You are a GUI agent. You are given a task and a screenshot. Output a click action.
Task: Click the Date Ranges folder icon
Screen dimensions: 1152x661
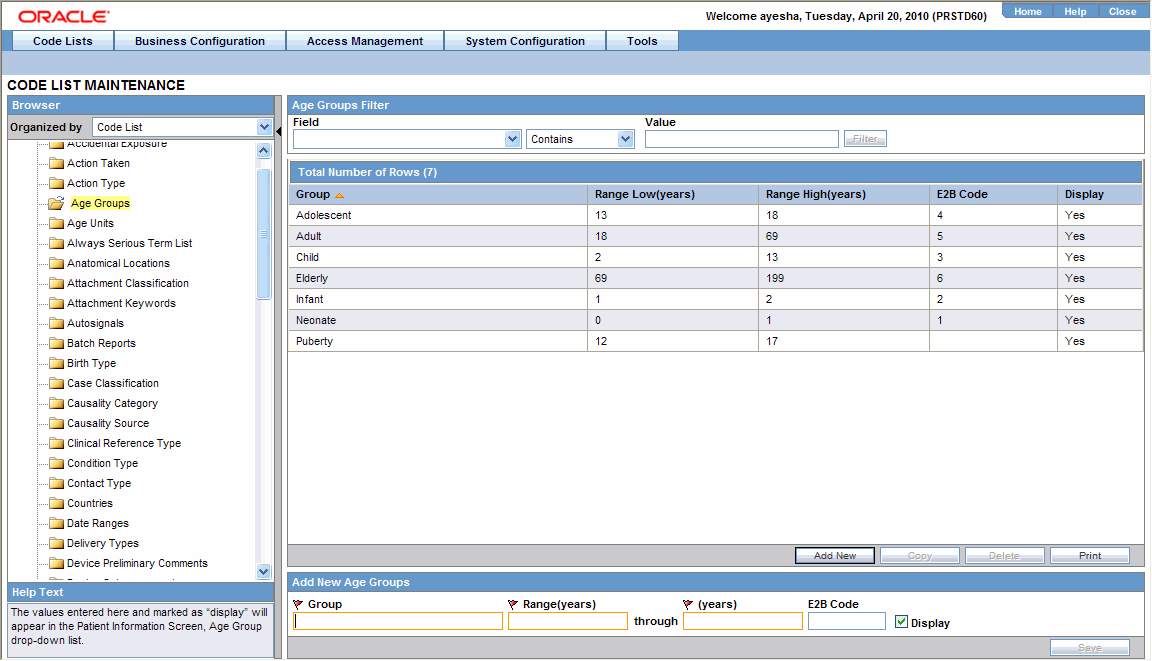57,523
